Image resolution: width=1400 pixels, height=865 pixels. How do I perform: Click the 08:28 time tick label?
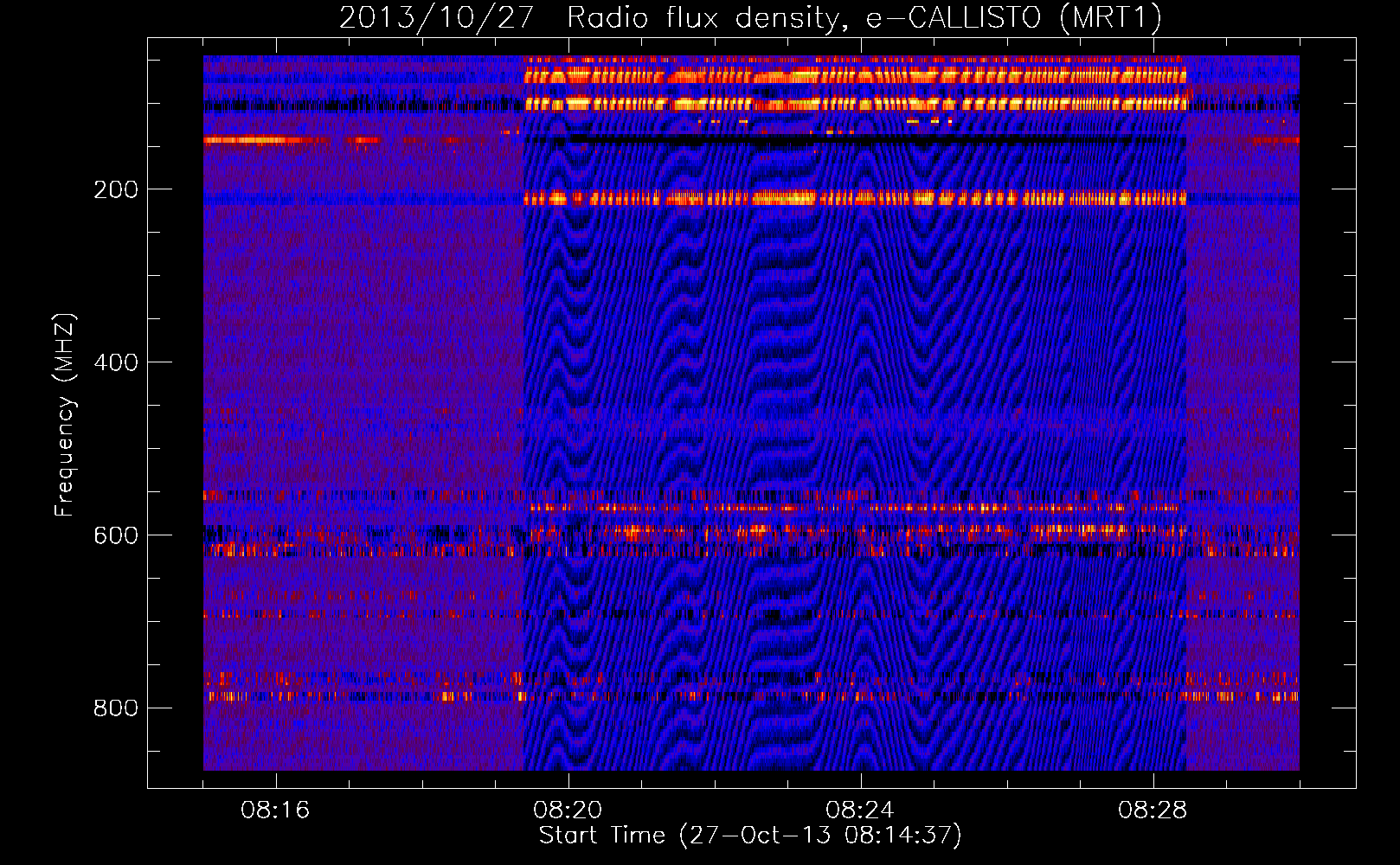pyautogui.click(x=1153, y=811)
